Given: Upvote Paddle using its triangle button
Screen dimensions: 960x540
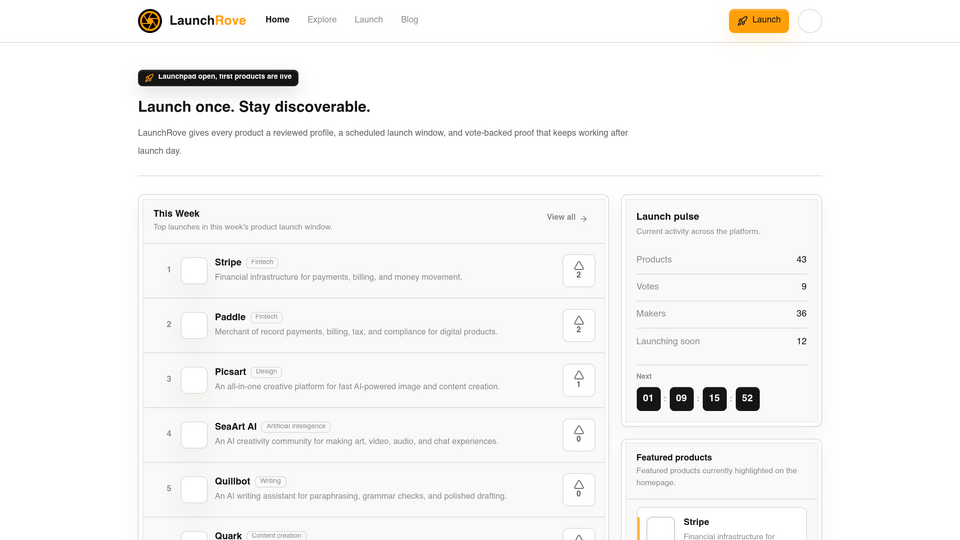Looking at the screenshot, I should click(x=579, y=325).
